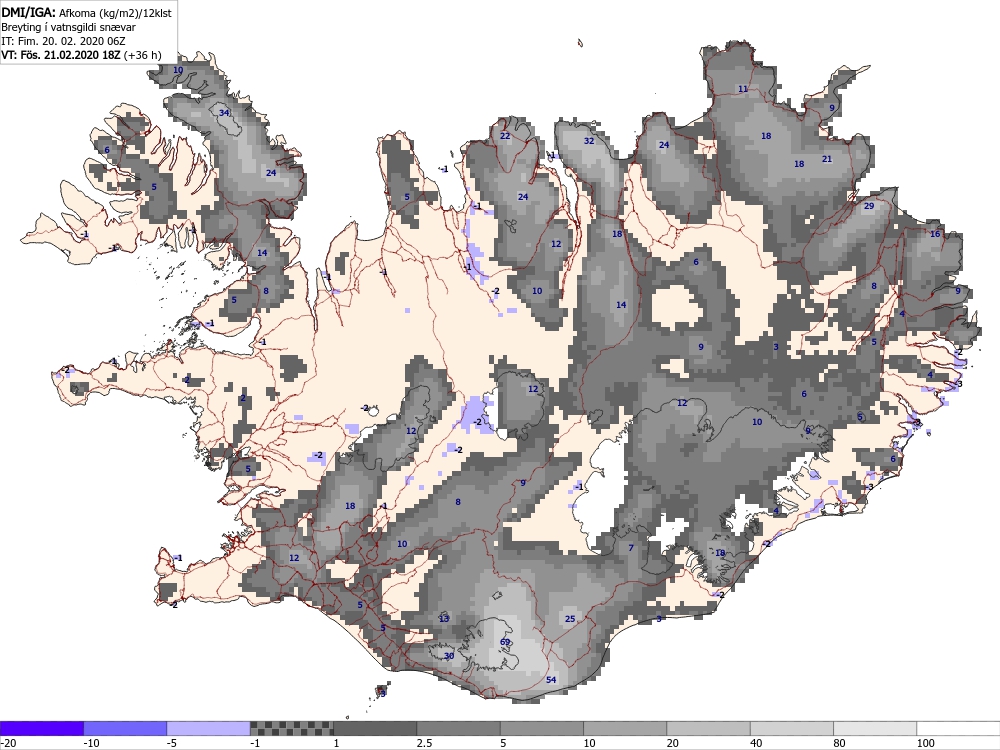
Task: Click the dark purple -20 to -10 legend swatch
Action: click(x=41, y=728)
